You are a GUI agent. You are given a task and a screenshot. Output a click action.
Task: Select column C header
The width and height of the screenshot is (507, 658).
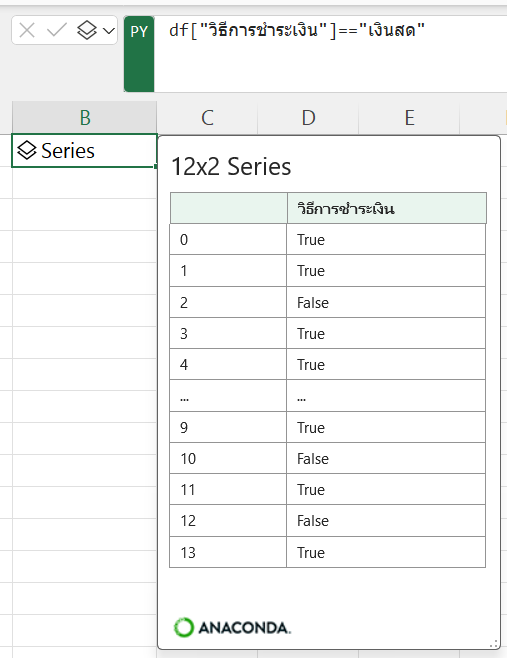(207, 118)
